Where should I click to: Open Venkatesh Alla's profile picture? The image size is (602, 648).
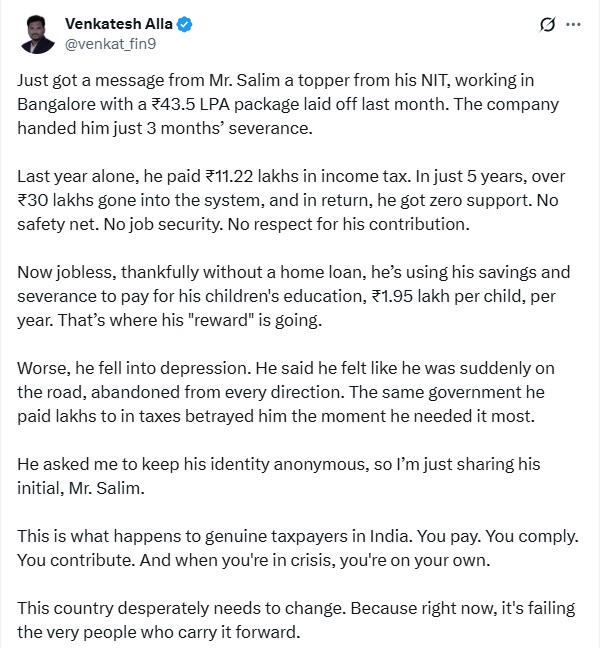click(x=39, y=33)
